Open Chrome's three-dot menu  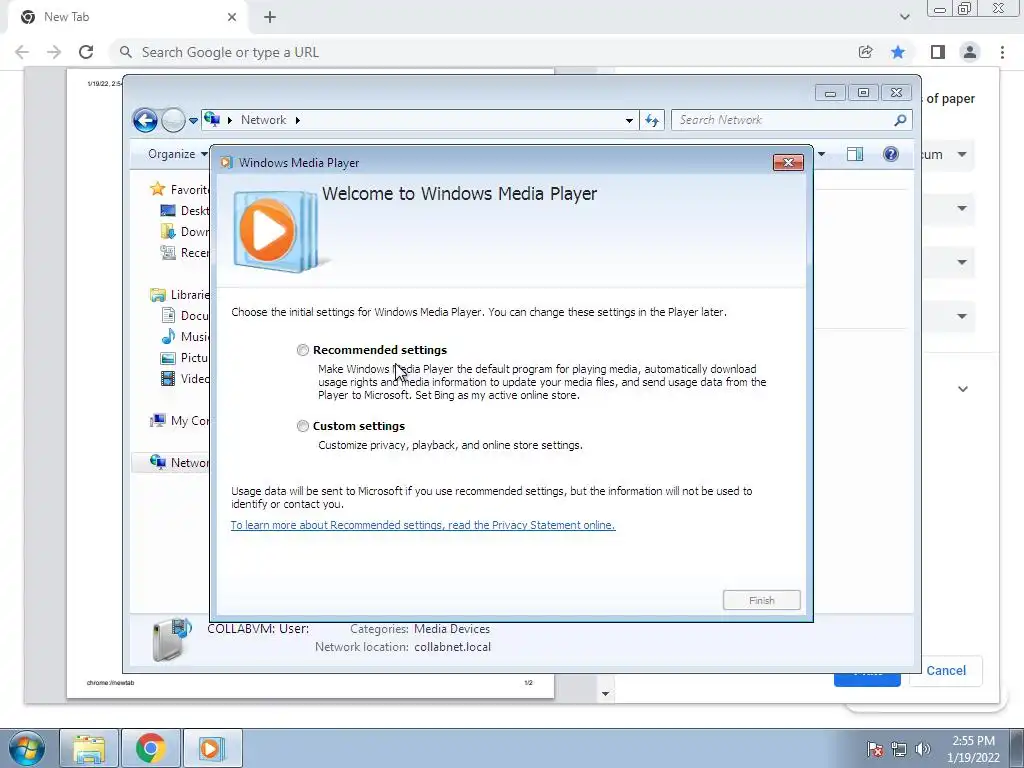(1002, 52)
